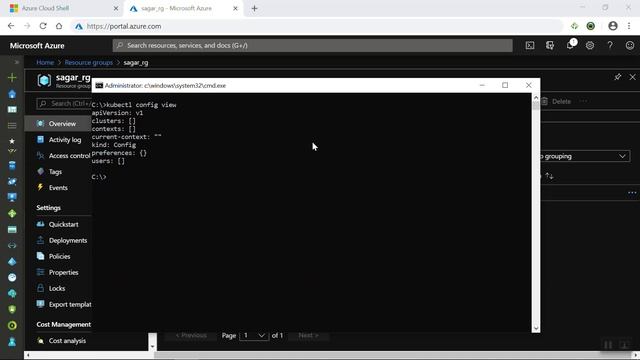Image resolution: width=640 pixels, height=360 pixels.
Task: Open Virtual machines sidebar icon
Action: [12, 197]
